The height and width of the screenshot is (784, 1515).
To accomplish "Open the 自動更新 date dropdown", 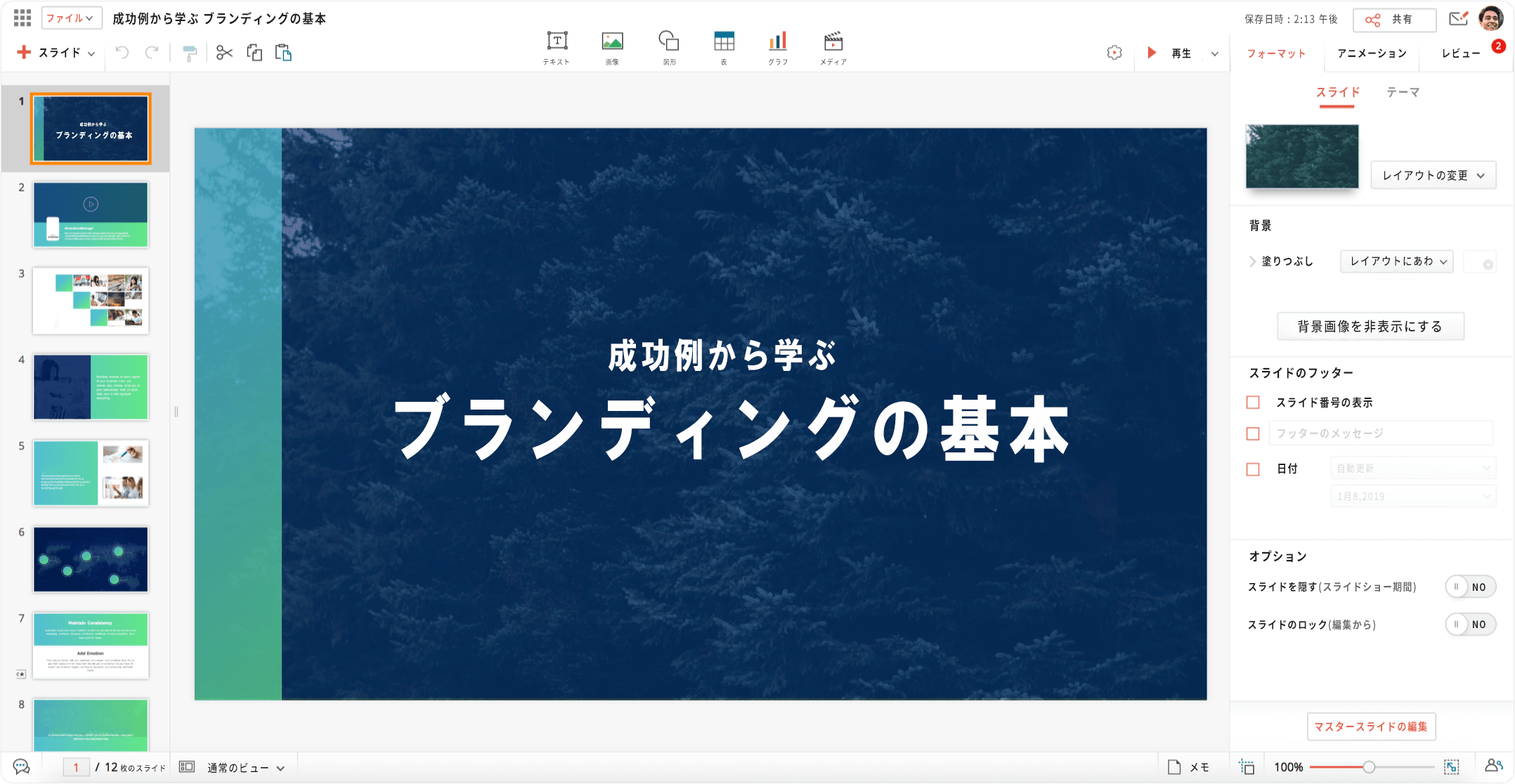I will tap(1413, 468).
